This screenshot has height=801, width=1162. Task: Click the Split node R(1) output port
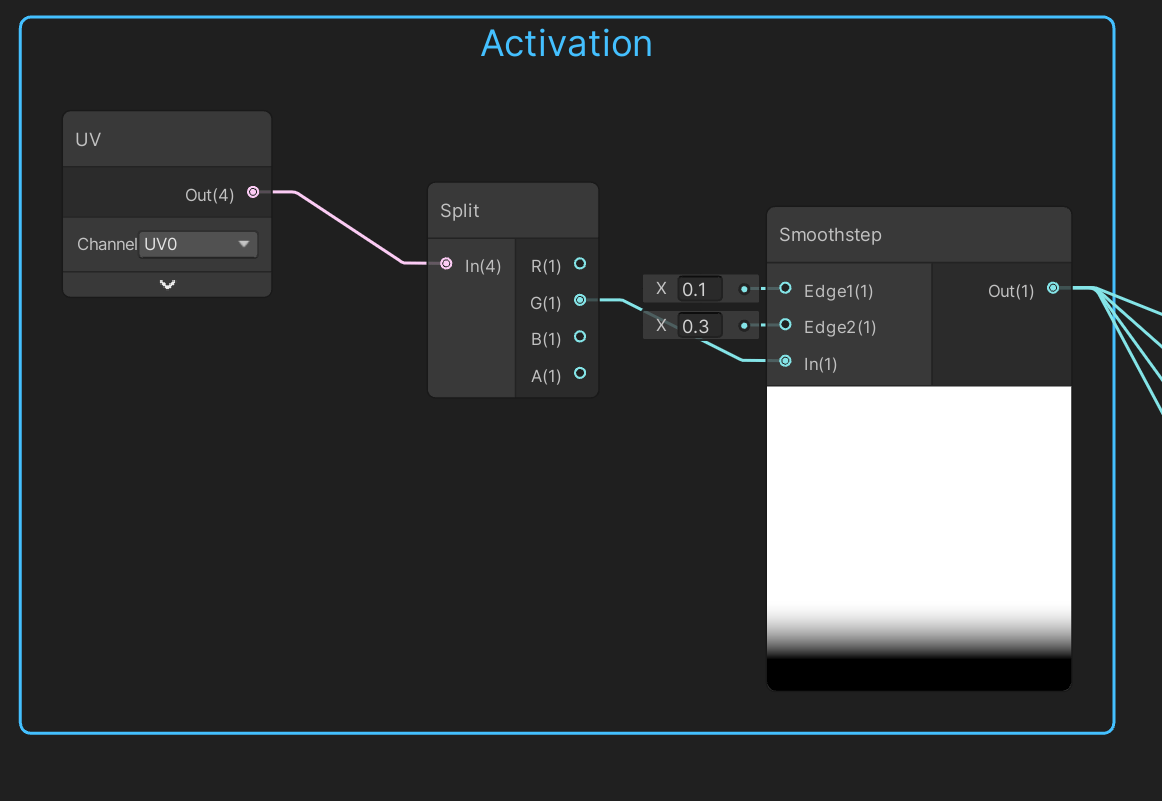pyautogui.click(x=580, y=264)
